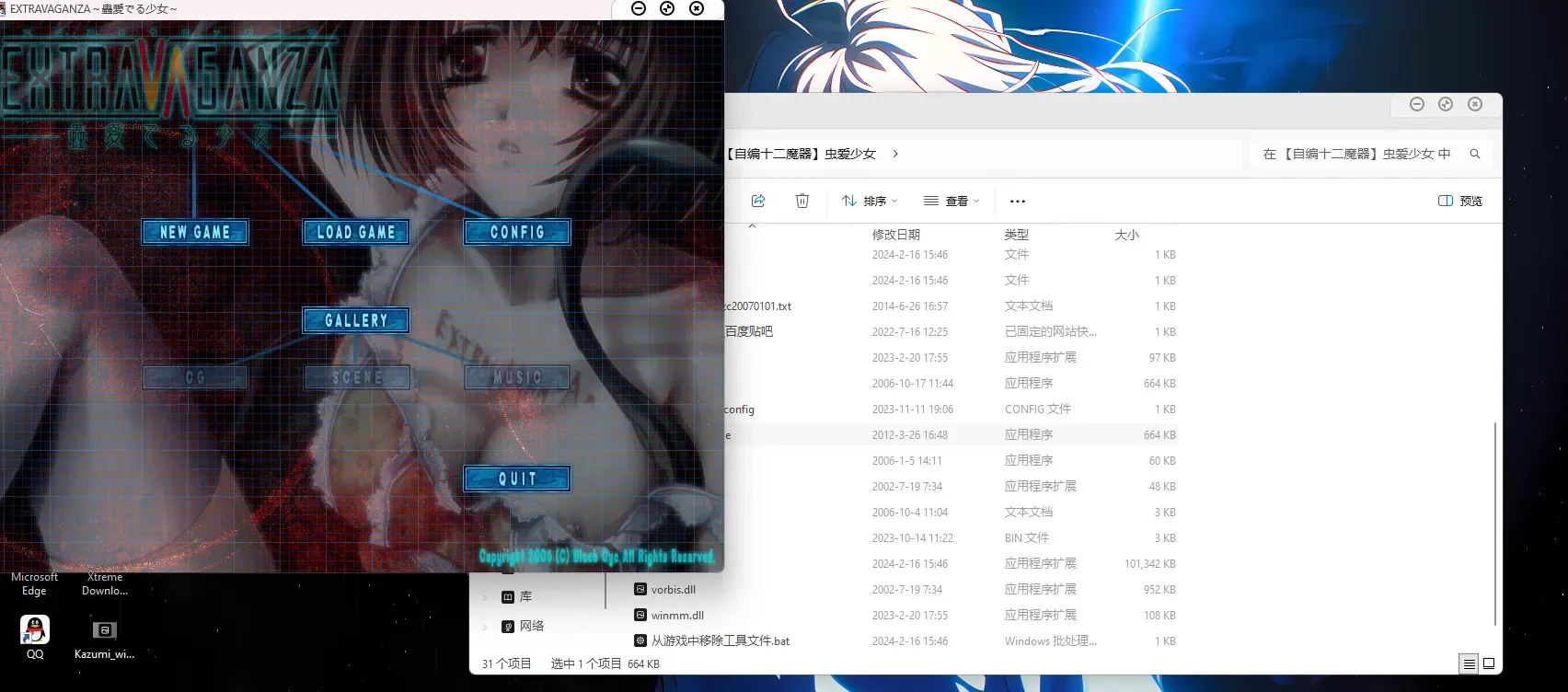Click the search magnifier icon in Explorer
This screenshot has height=692, width=1568.
click(1475, 154)
